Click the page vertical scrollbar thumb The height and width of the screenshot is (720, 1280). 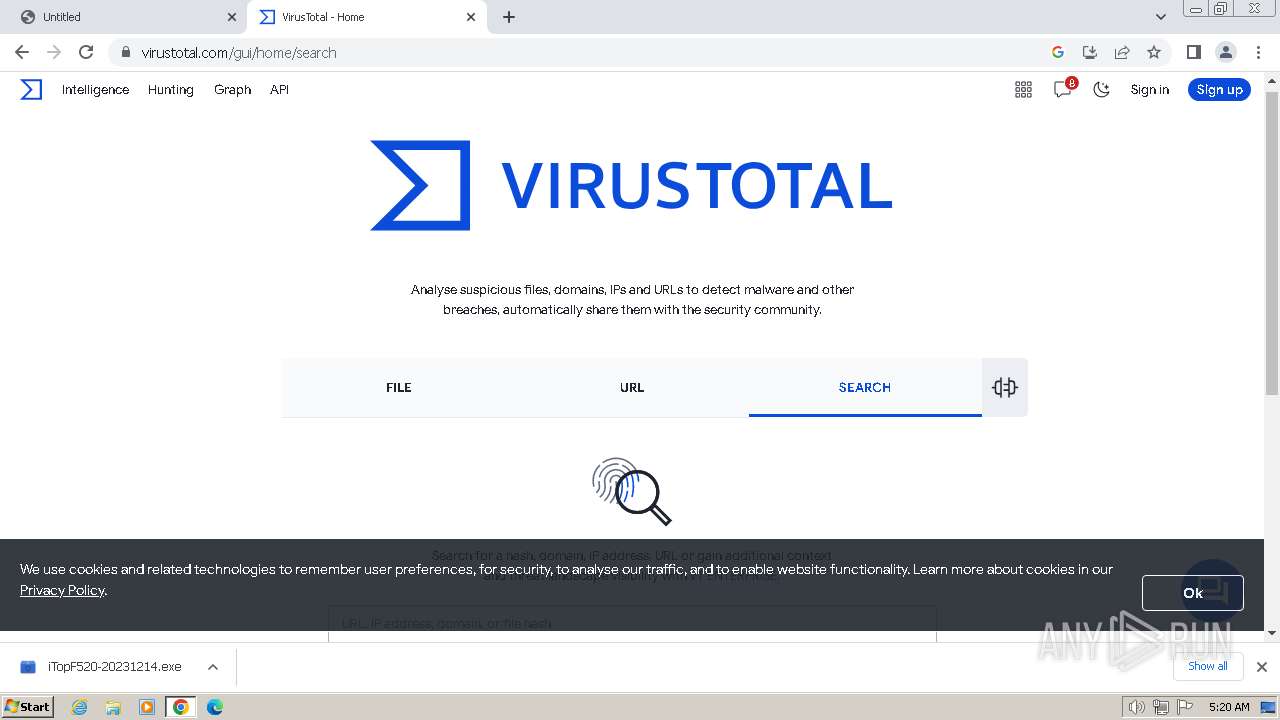pos(1272,242)
